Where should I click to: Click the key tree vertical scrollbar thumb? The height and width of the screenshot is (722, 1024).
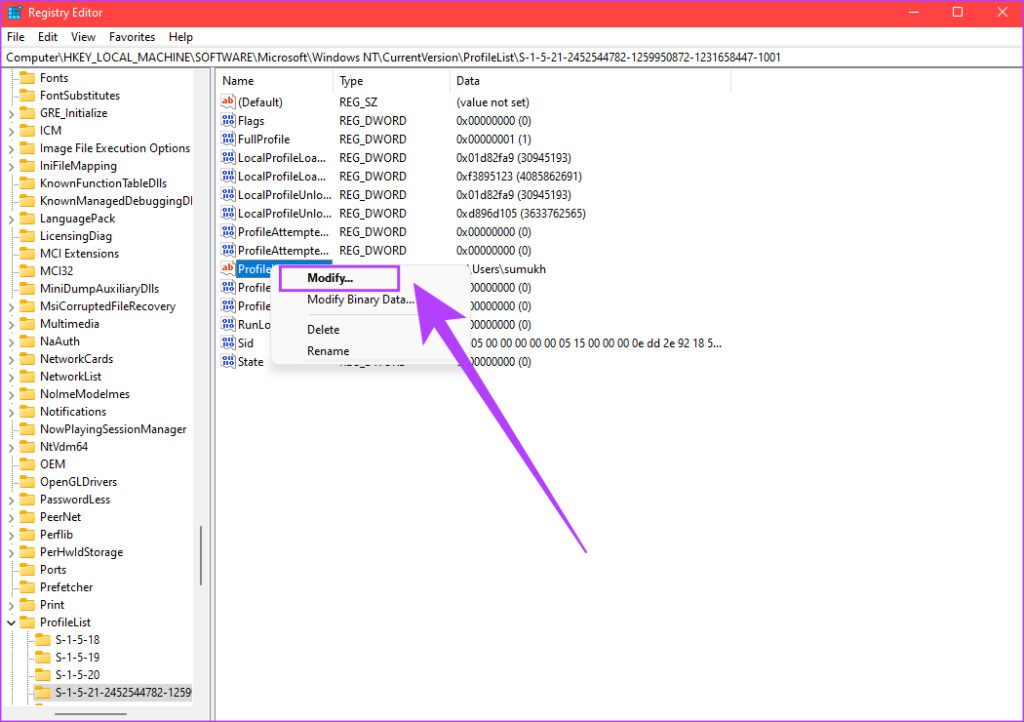click(x=201, y=556)
